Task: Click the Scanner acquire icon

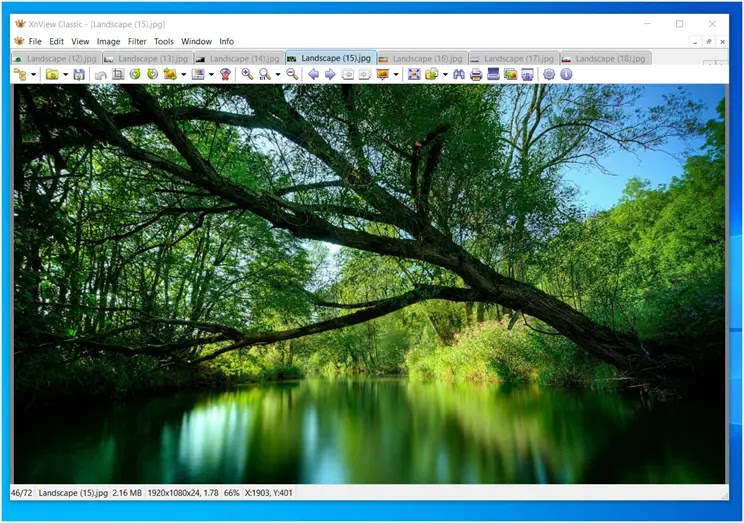Action: 493,75
